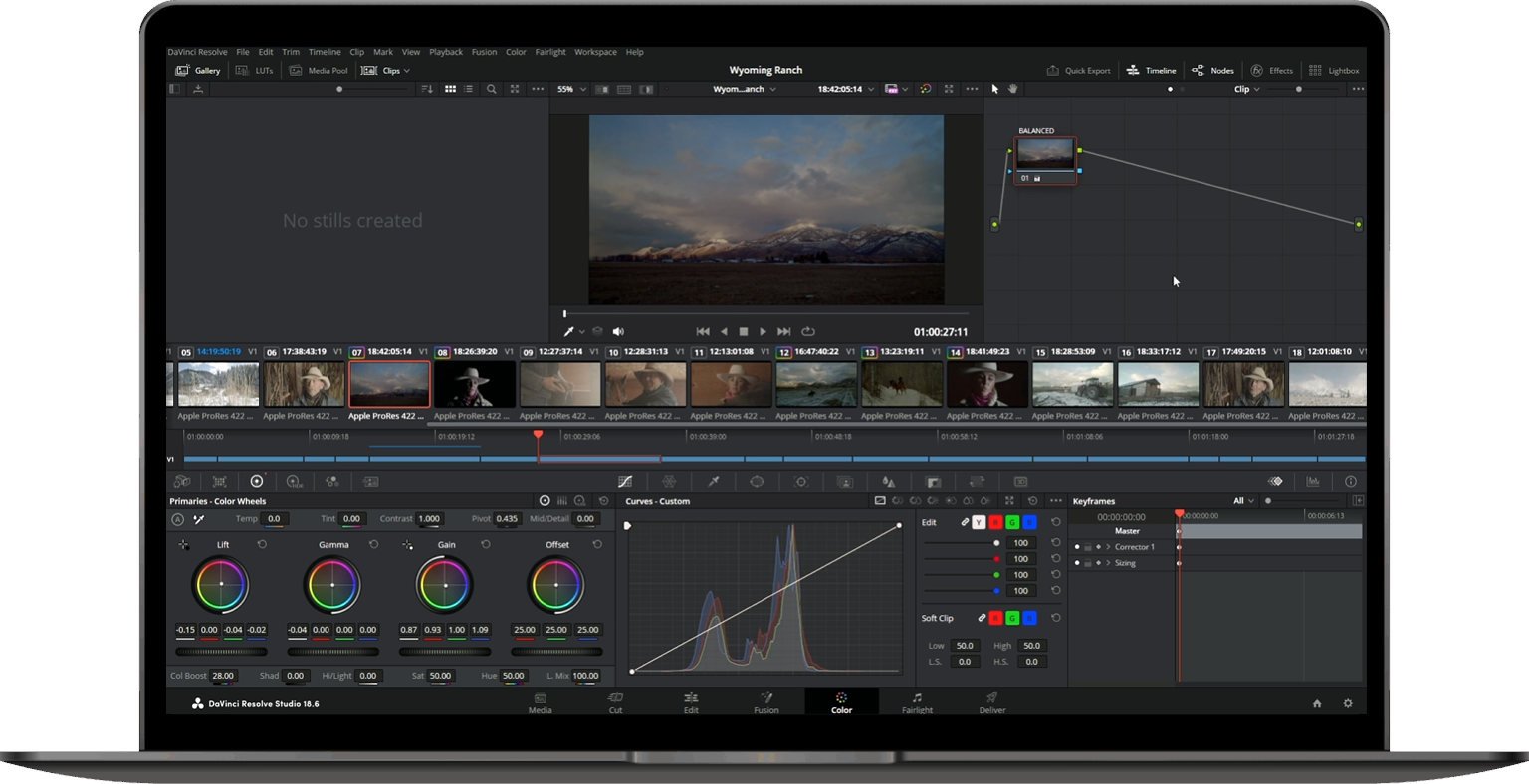Select clip 12 thumbnail in the timeline

point(816,385)
